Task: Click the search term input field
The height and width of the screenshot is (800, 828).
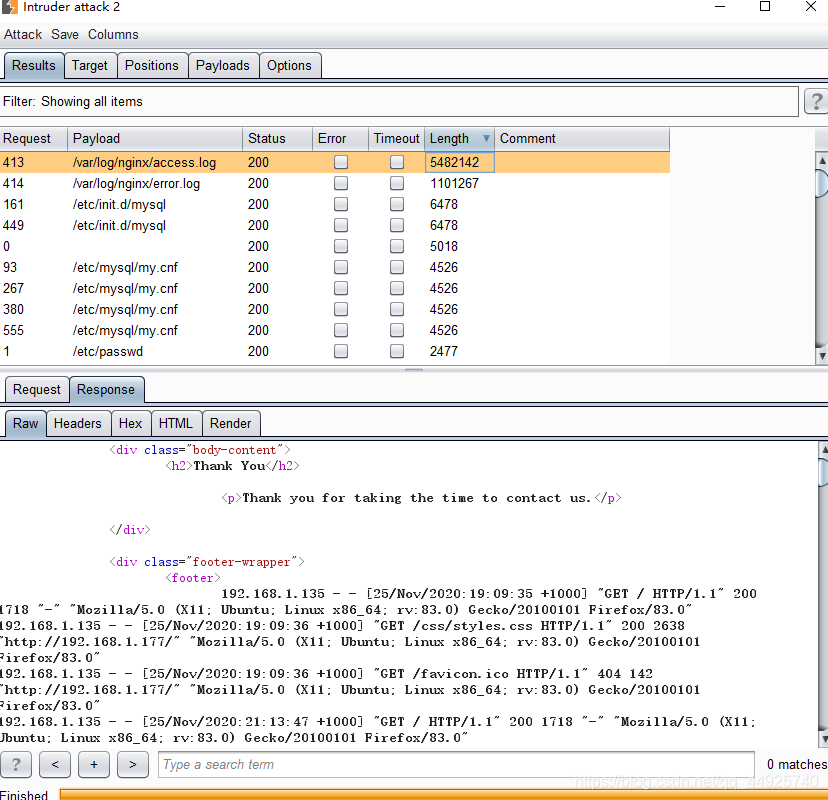Action: (456, 764)
